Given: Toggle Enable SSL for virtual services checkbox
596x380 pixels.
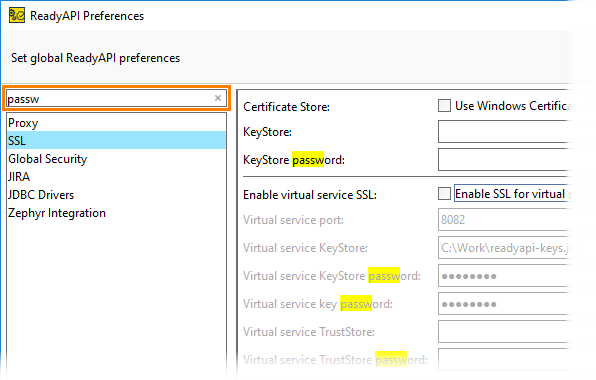Looking at the screenshot, I should [x=444, y=193].
